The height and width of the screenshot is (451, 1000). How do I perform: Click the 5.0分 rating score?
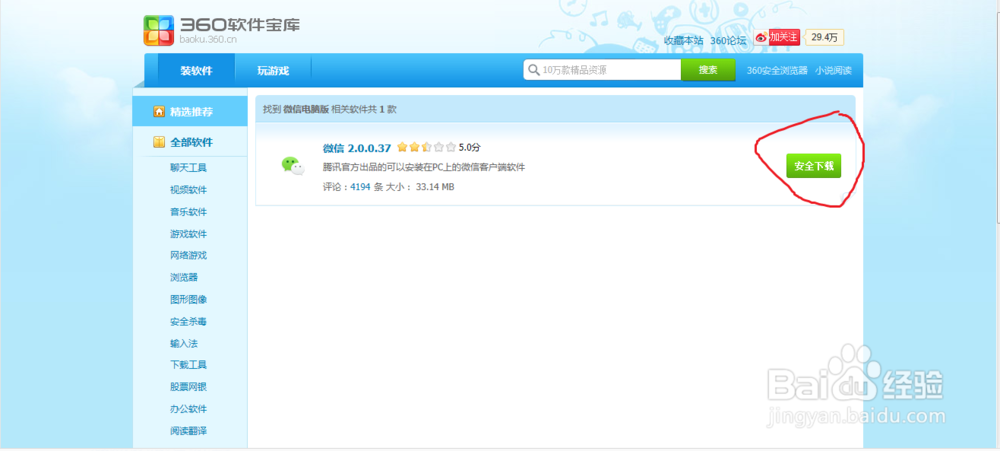(469, 147)
